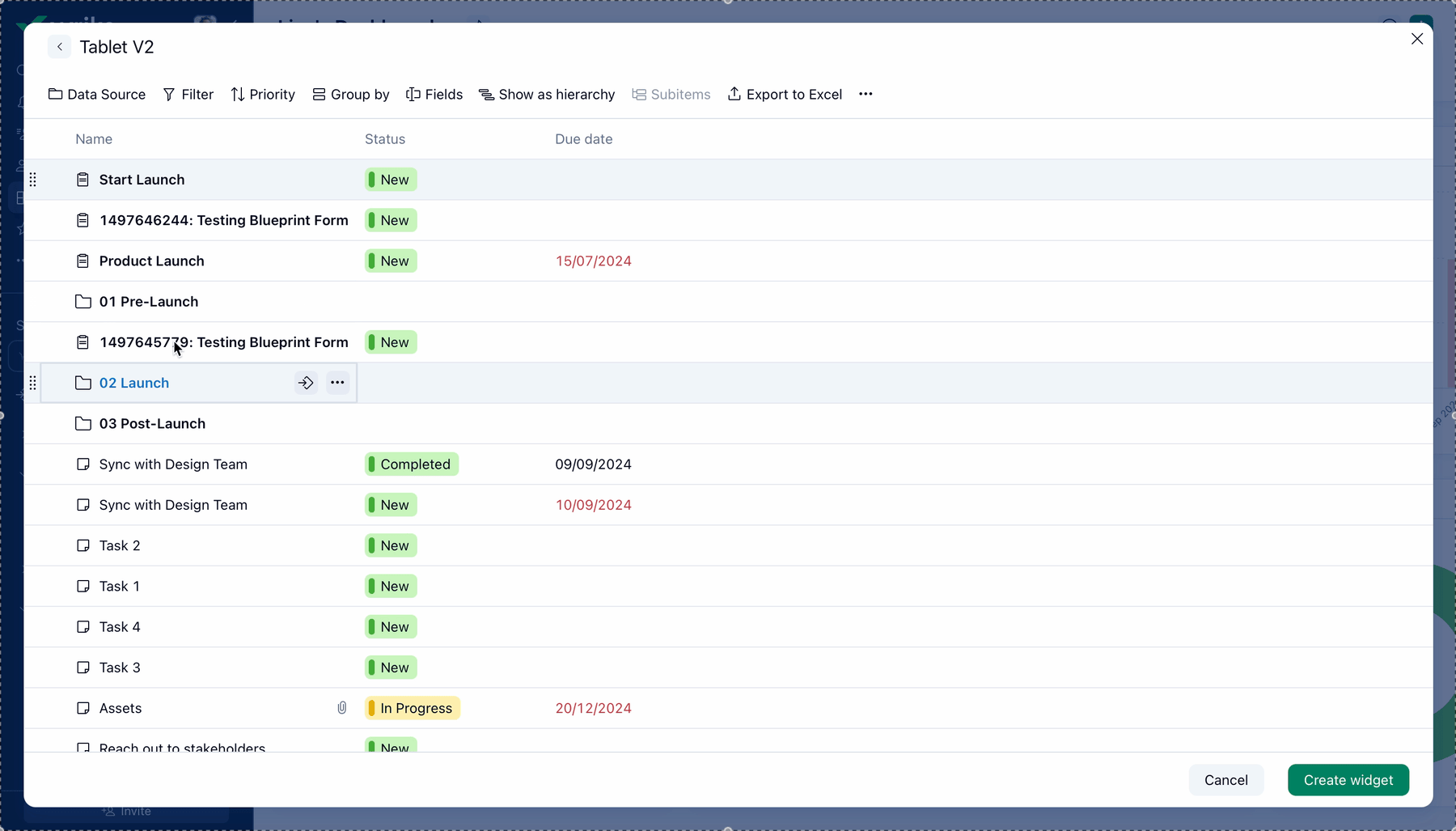Open the Group by menu
Image resolution: width=1456 pixels, height=831 pixels.
click(351, 95)
